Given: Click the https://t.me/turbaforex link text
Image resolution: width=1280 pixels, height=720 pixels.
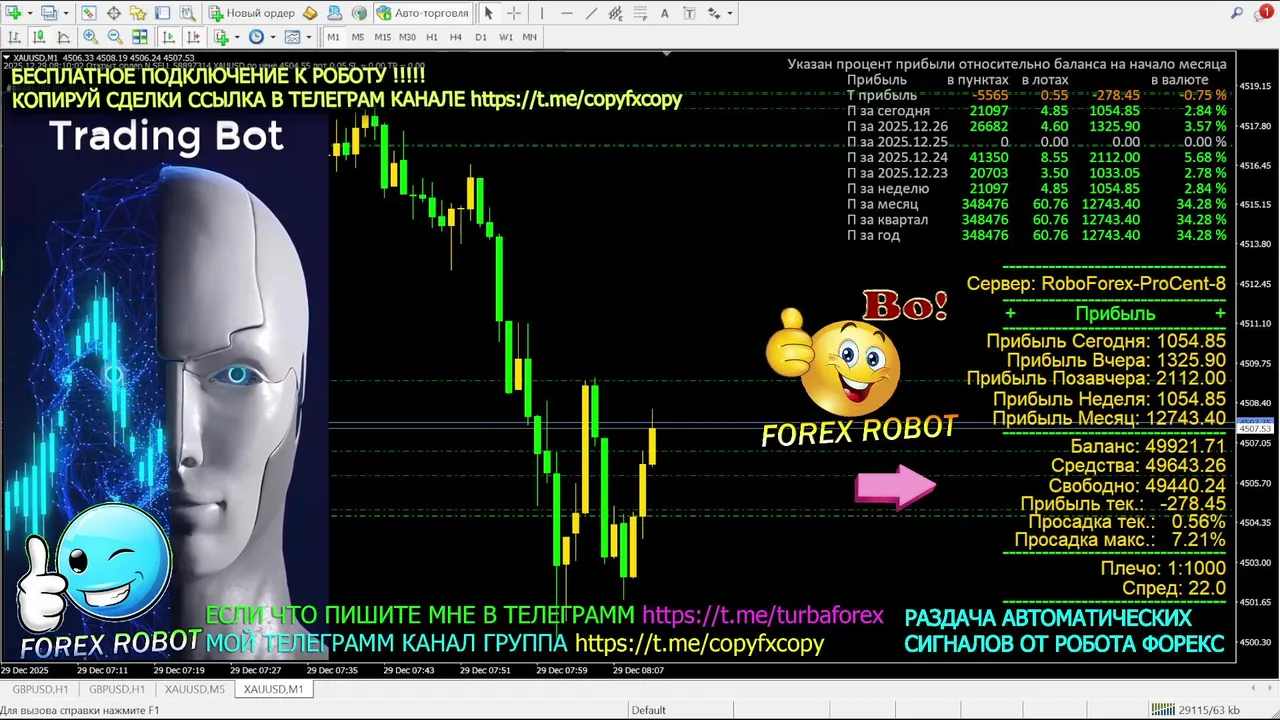Looking at the screenshot, I should tap(763, 615).
